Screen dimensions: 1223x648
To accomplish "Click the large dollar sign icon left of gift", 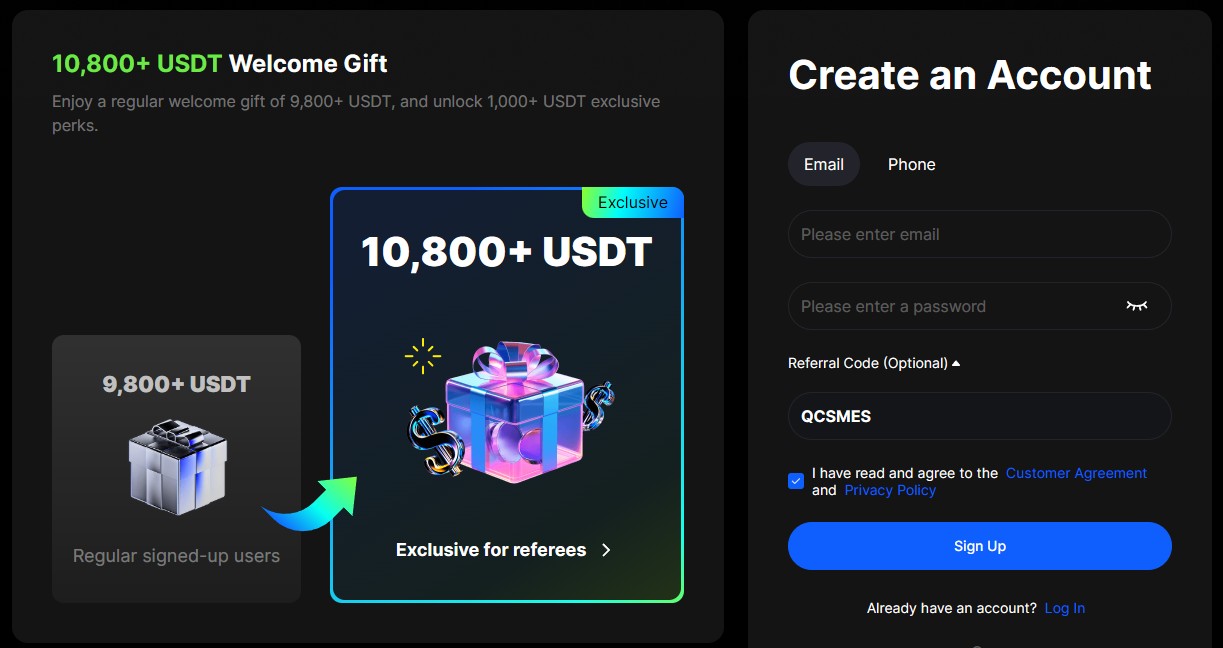I will click(x=436, y=439).
